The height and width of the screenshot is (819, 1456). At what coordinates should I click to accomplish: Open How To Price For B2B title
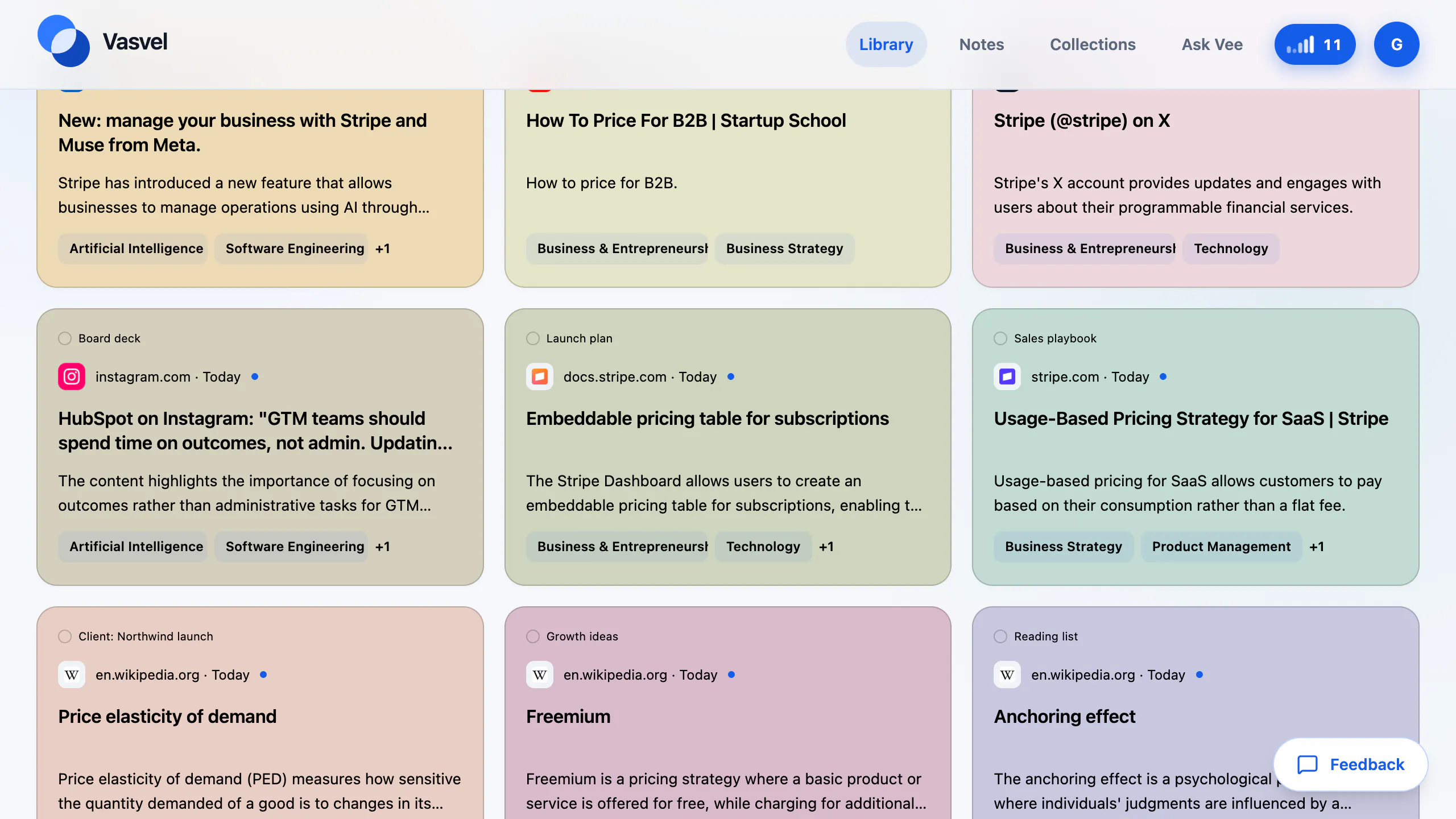coord(686,121)
